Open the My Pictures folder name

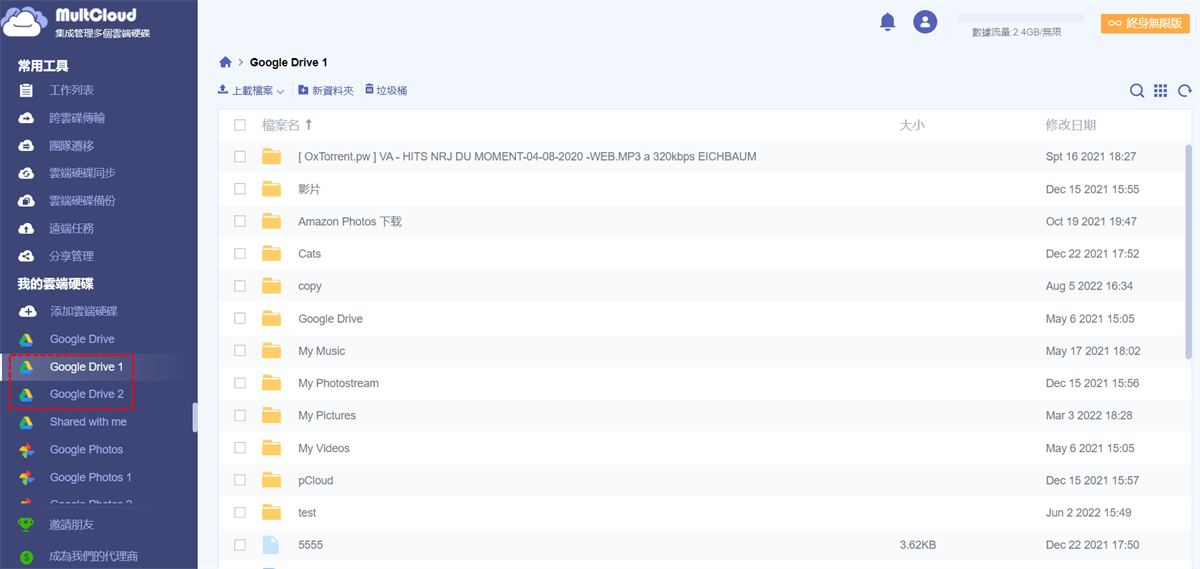point(327,415)
